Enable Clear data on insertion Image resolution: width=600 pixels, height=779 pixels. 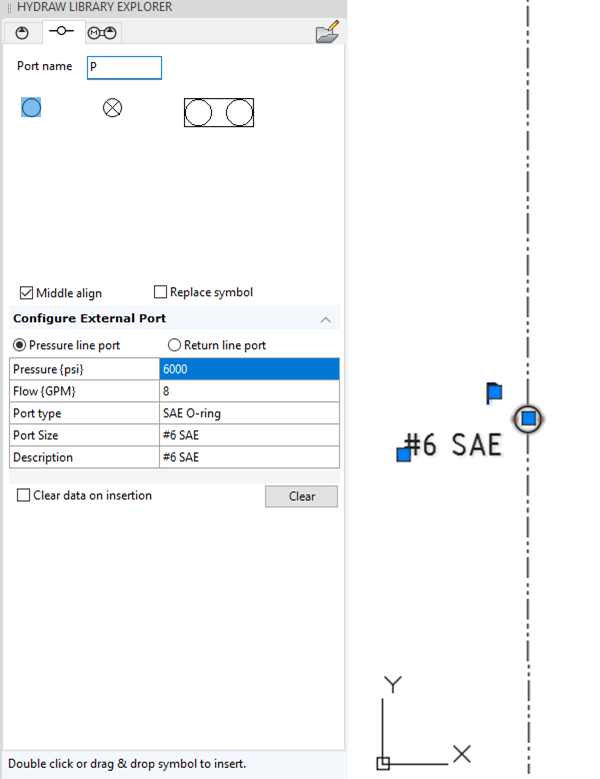(x=24, y=495)
